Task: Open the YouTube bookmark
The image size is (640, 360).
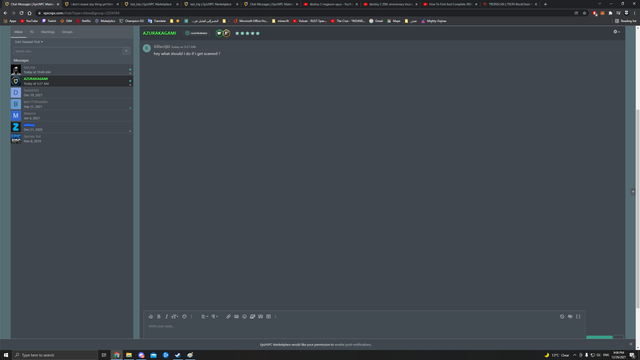Action: tap(29, 21)
